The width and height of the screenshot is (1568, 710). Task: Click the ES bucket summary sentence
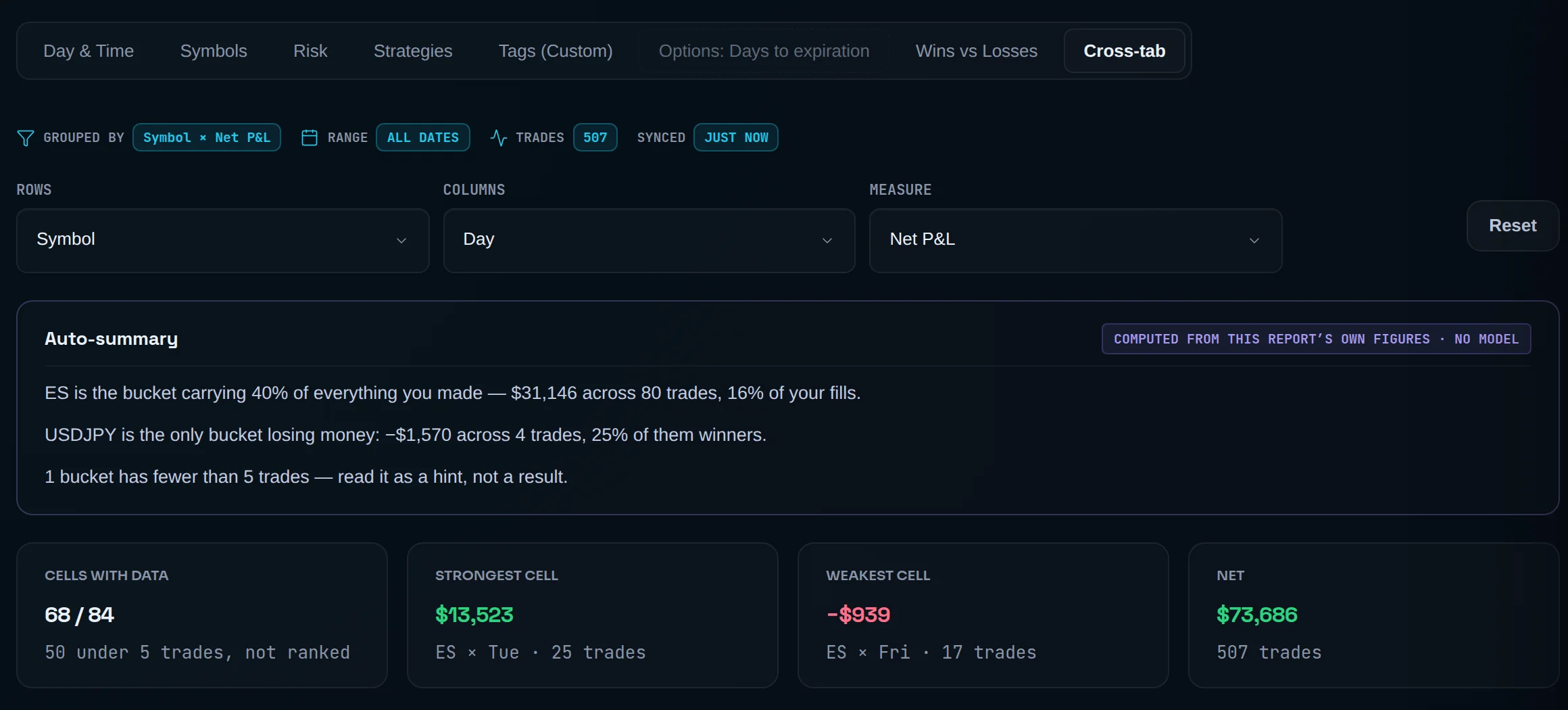tap(453, 393)
